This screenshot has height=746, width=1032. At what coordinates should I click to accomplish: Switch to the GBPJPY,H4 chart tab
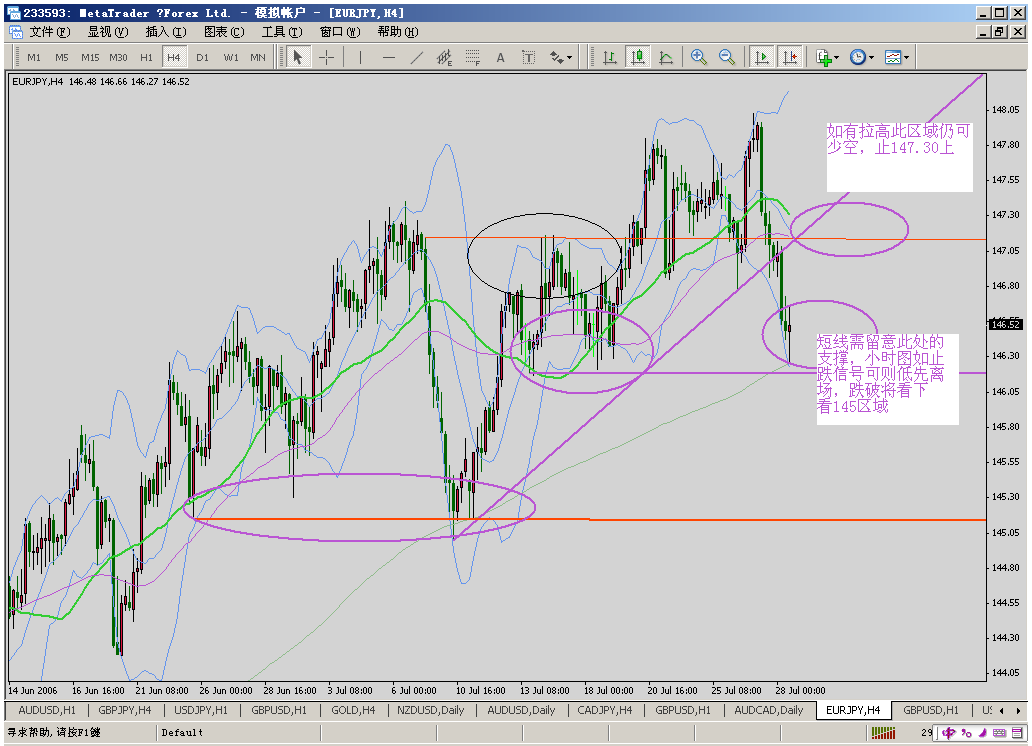[125, 710]
